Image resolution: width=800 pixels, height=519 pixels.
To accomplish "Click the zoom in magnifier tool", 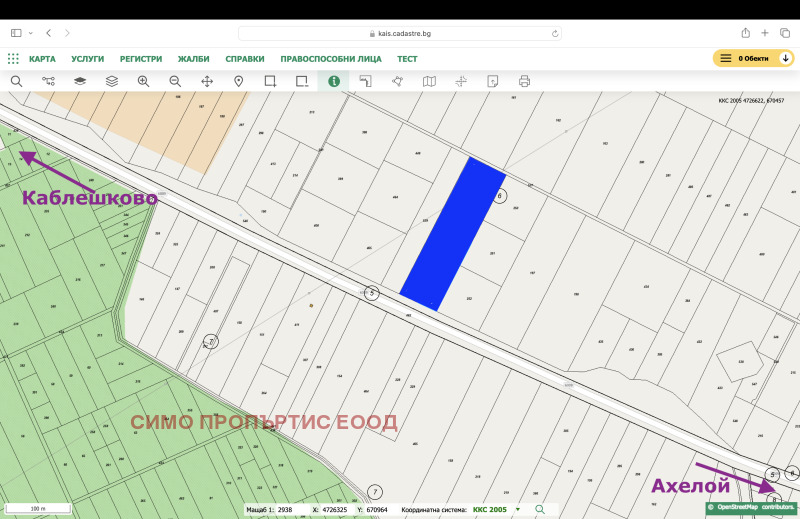I will 143,81.
